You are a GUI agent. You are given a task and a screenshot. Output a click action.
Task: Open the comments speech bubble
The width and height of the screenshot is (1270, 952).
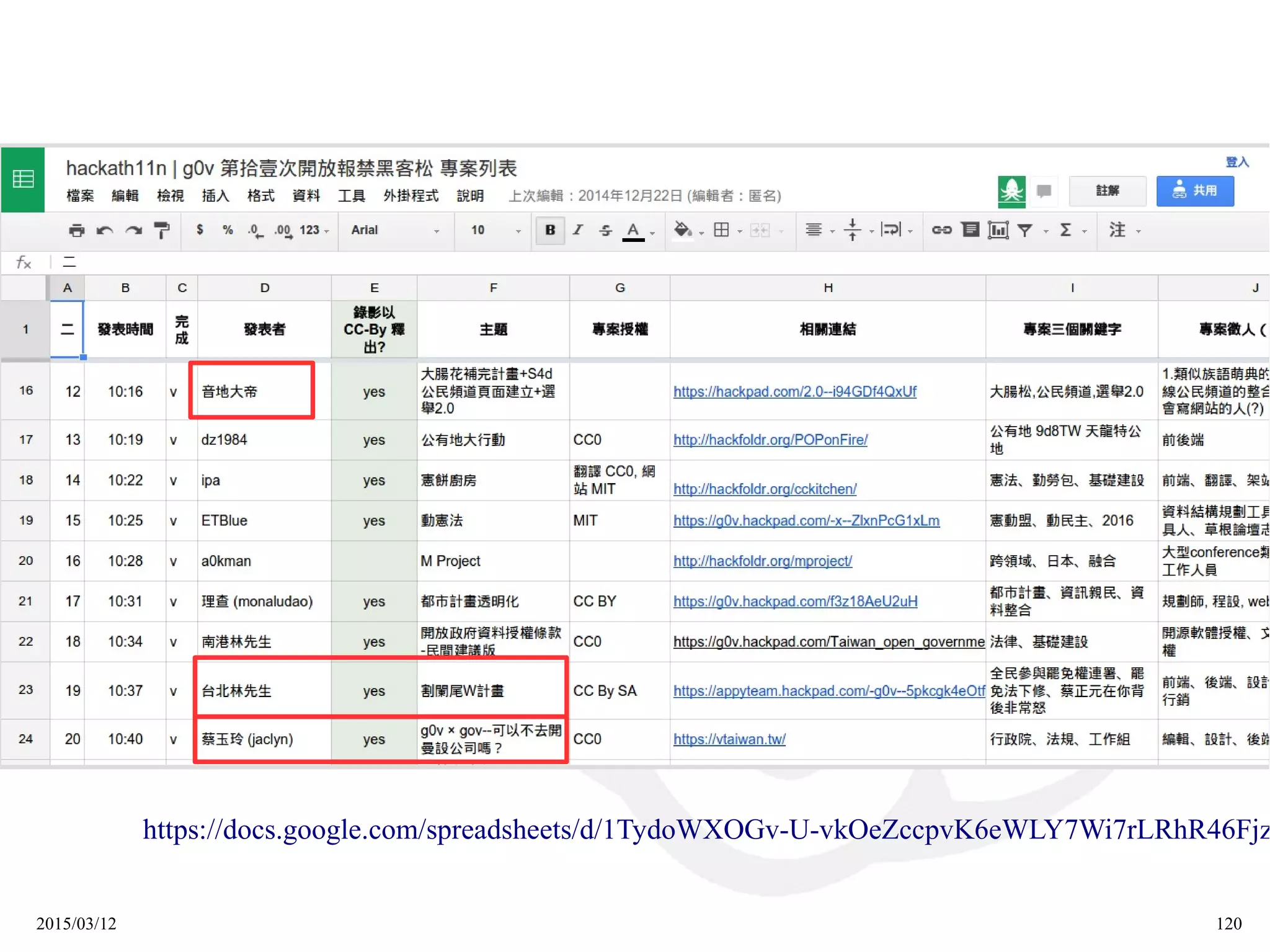[x=1044, y=191]
